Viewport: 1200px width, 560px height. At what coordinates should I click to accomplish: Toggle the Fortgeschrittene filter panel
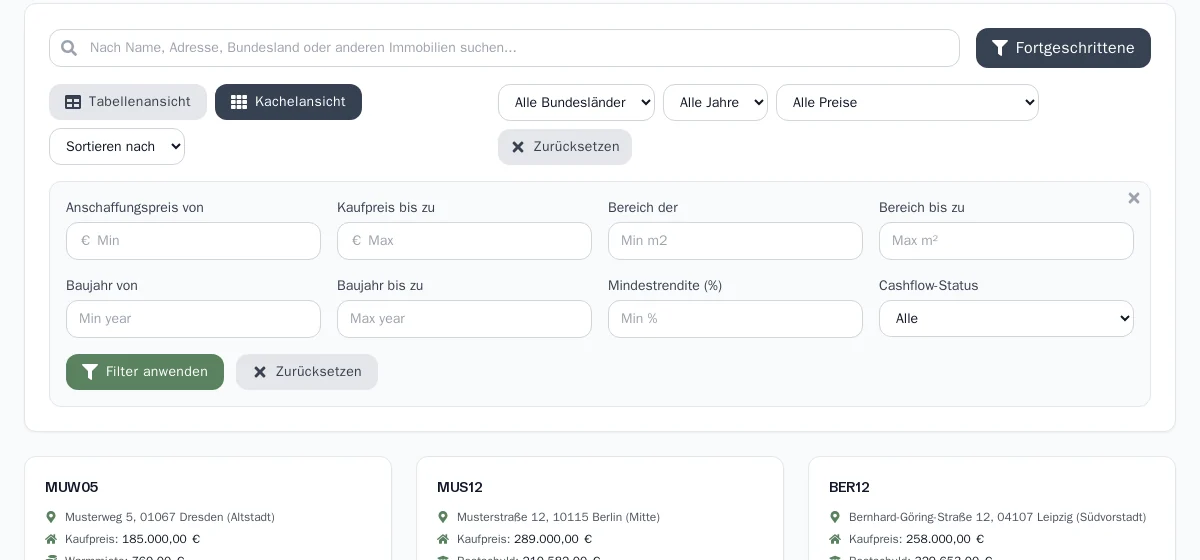1063,48
